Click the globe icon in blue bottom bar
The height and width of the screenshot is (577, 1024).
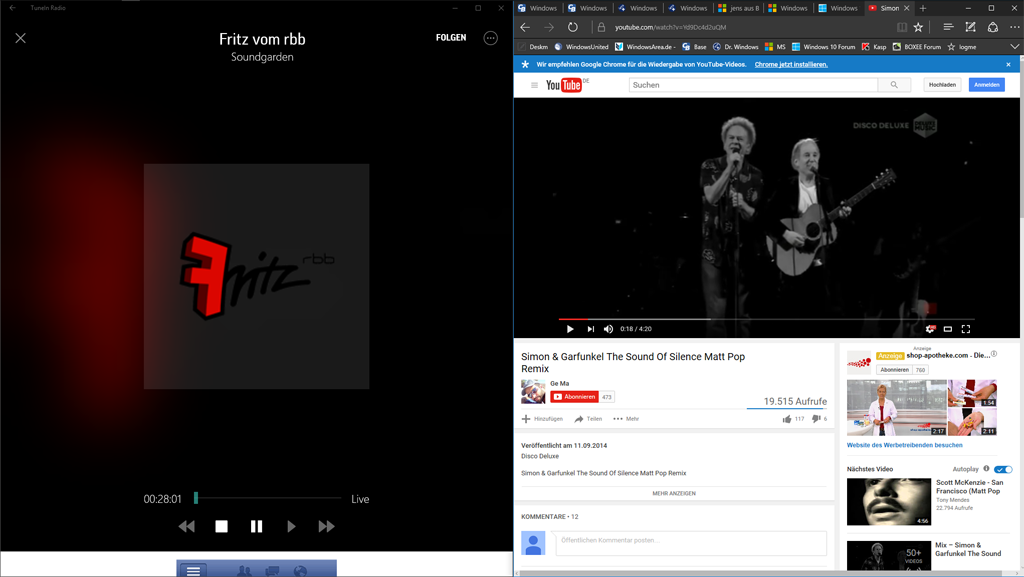point(300,571)
